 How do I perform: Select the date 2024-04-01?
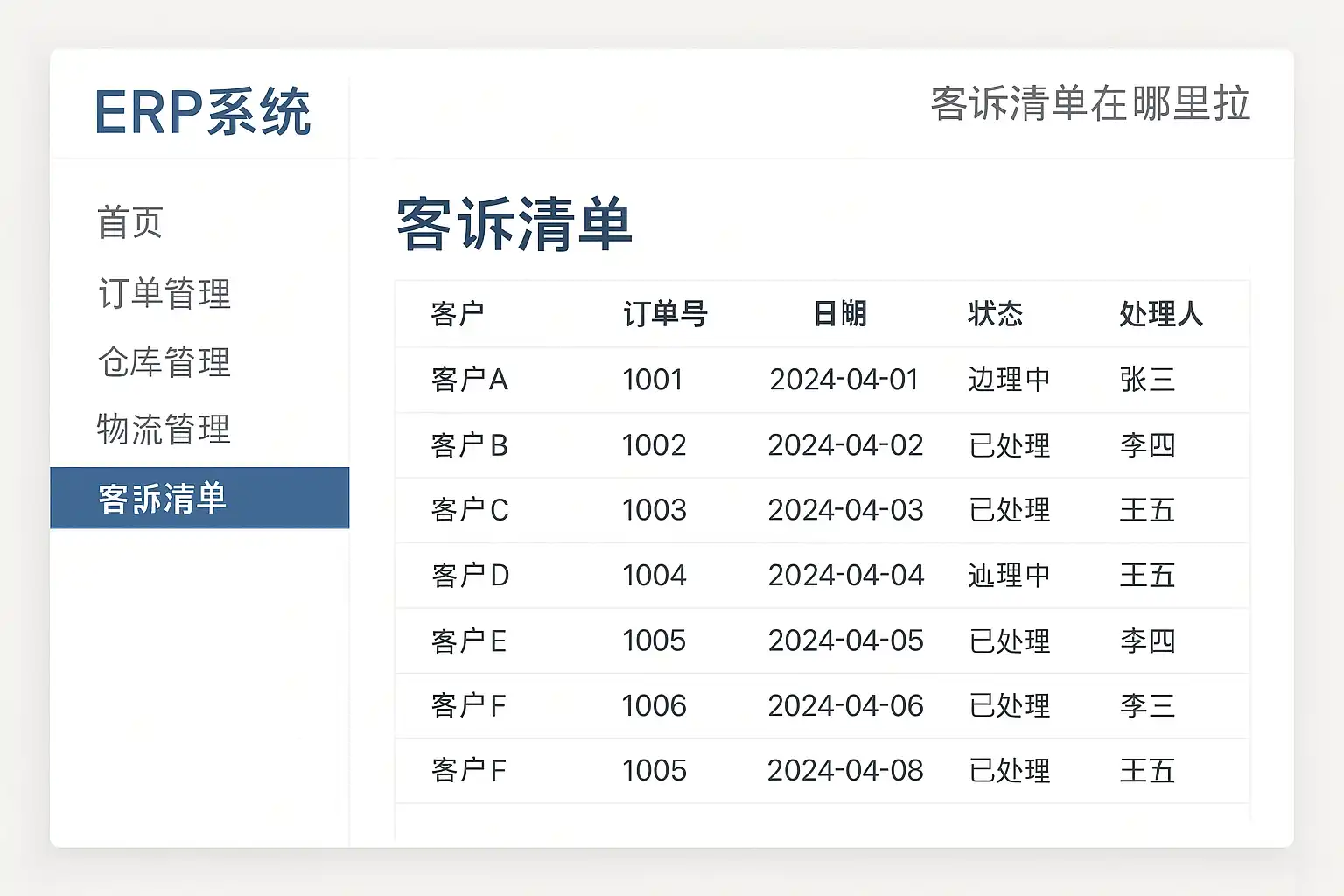pyautogui.click(x=844, y=380)
